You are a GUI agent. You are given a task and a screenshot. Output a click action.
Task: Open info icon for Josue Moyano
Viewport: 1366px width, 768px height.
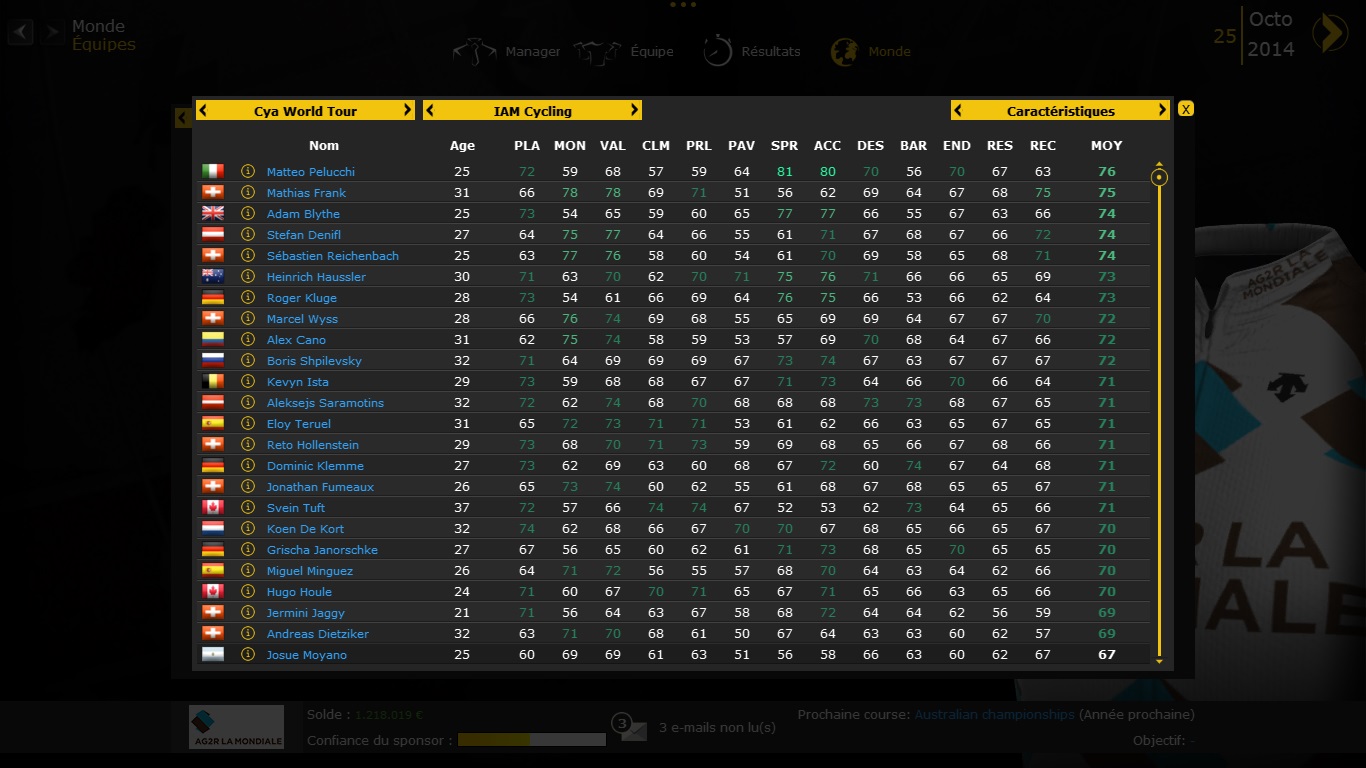248,654
